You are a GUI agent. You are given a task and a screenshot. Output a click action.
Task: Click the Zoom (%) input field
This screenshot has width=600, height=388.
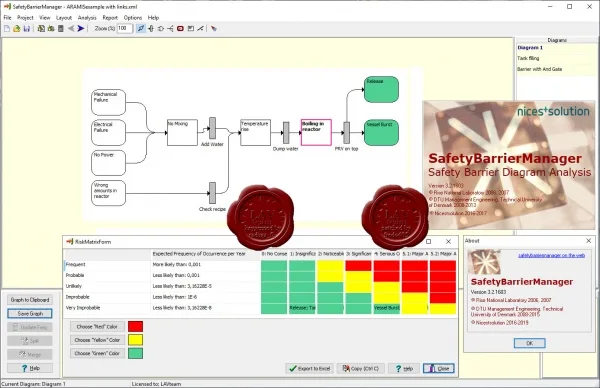[125, 29]
